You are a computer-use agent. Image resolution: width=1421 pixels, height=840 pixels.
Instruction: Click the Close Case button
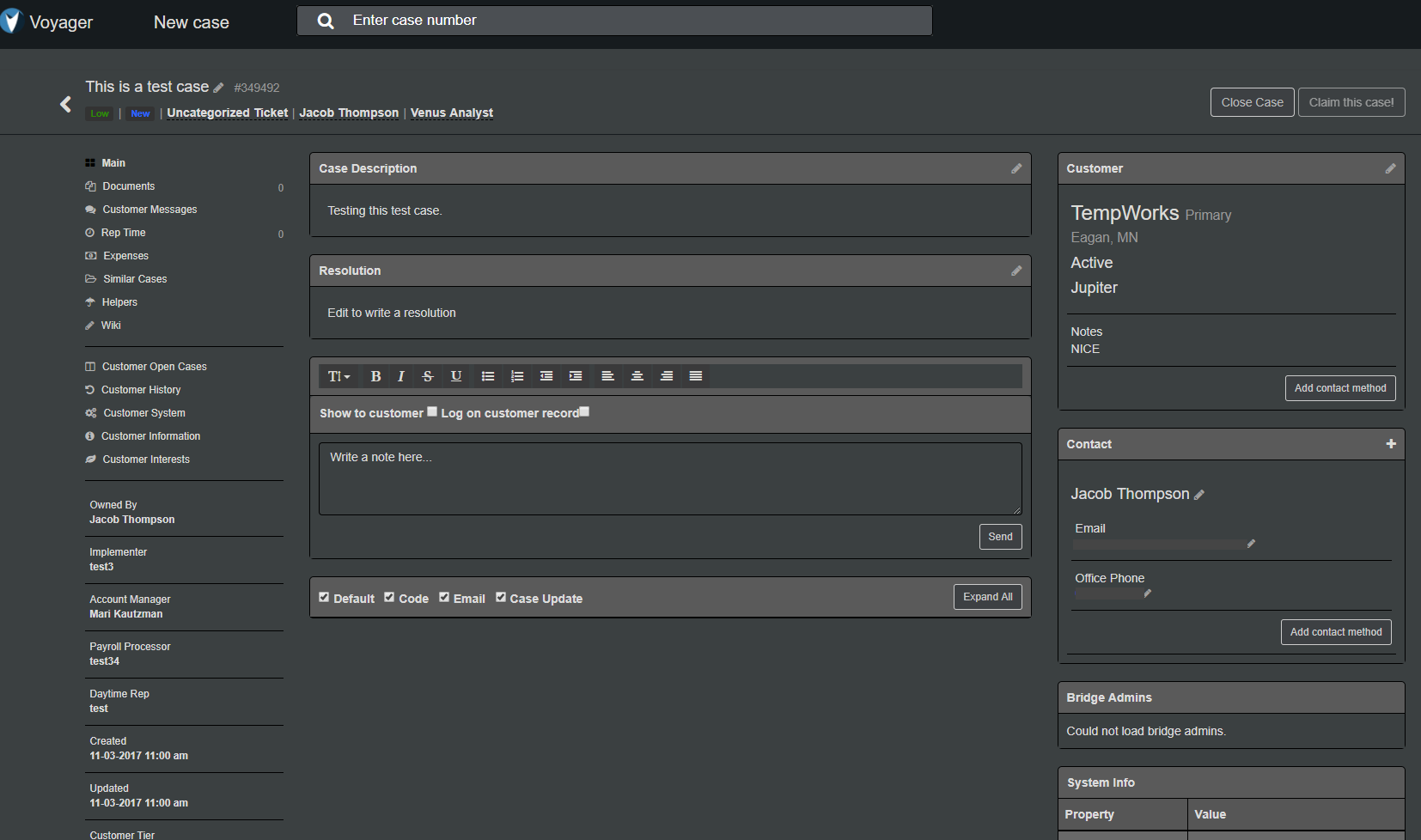point(1252,102)
